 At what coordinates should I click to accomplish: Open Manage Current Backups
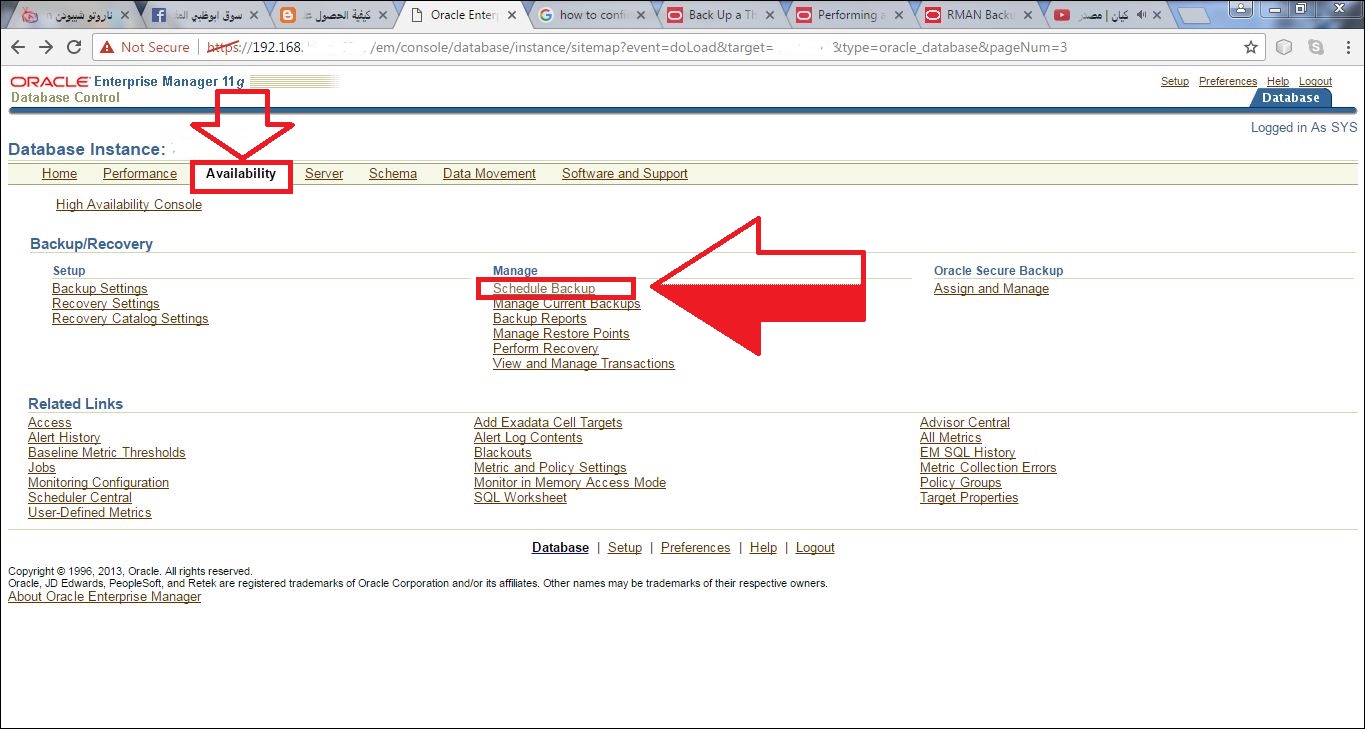coord(567,304)
